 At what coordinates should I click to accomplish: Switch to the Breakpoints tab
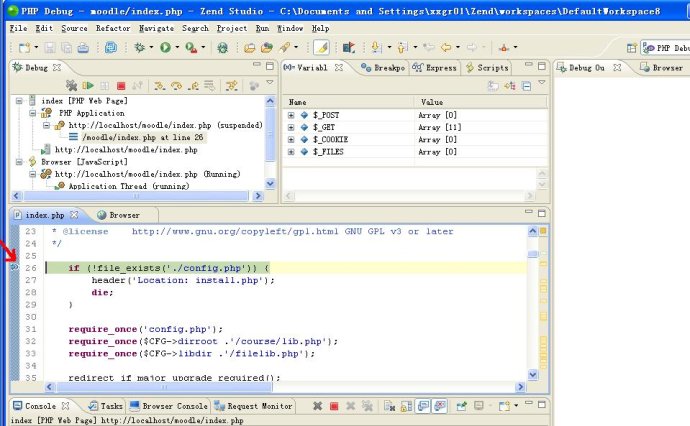[x=383, y=68]
